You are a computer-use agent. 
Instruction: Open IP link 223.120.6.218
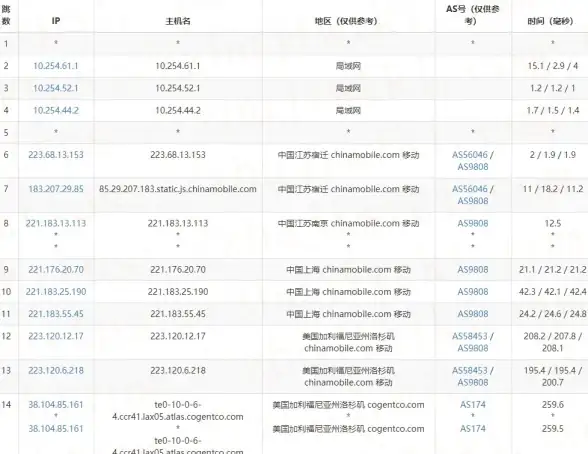(56, 370)
